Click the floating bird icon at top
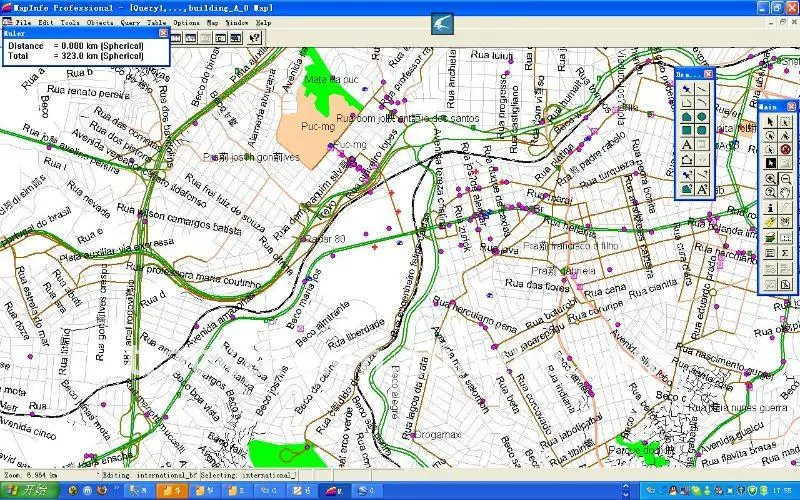The width and height of the screenshot is (800, 500). (442, 24)
